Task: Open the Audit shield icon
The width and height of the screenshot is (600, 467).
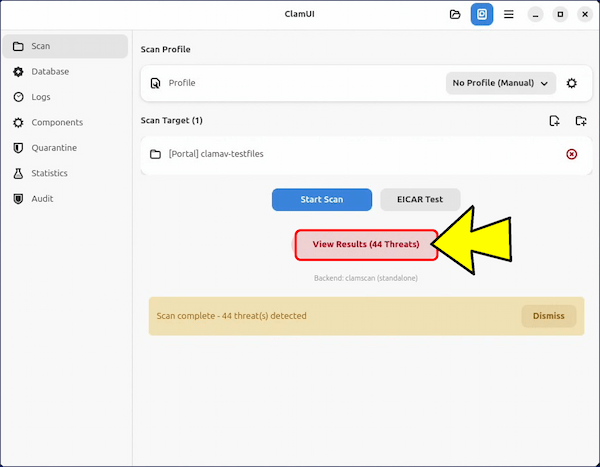Action: 18,199
